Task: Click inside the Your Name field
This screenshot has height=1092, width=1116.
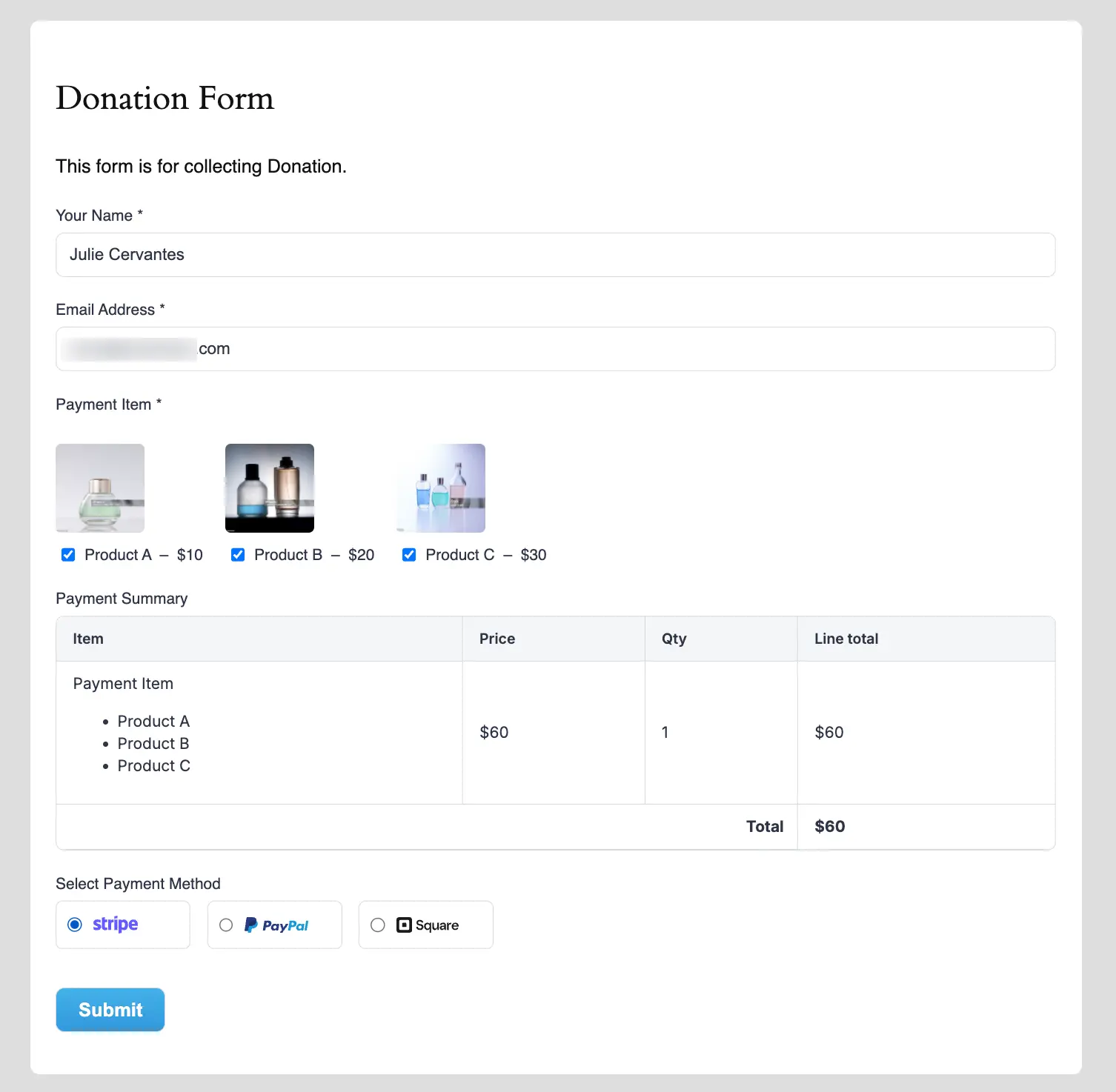Action: (x=554, y=255)
